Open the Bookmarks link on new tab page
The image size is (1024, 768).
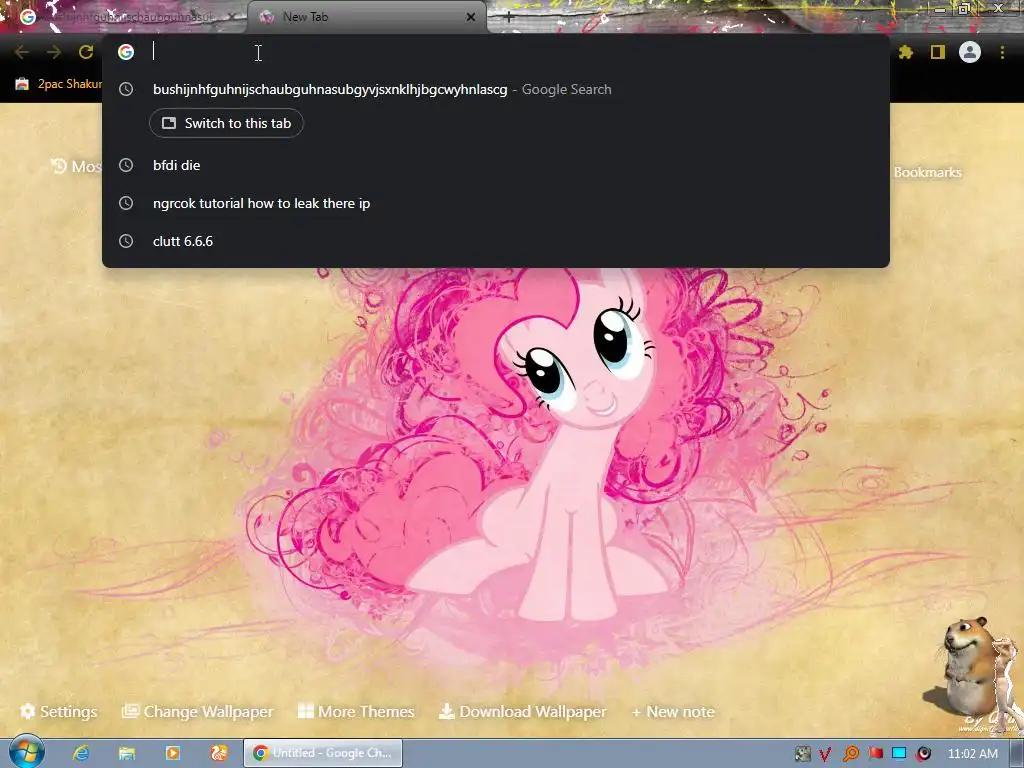(927, 172)
